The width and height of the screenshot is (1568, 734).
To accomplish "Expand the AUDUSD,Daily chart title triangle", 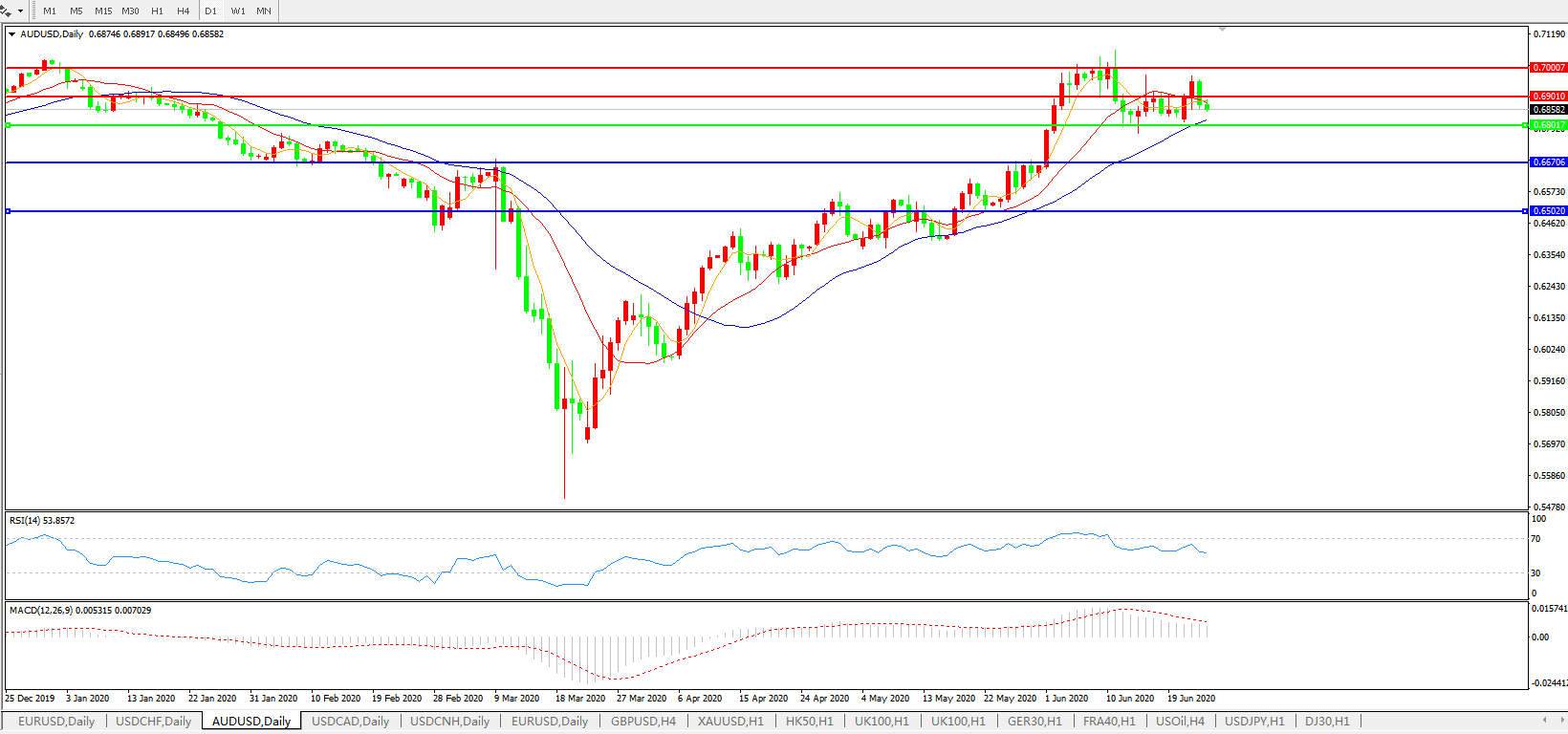I will pos(12,34).
